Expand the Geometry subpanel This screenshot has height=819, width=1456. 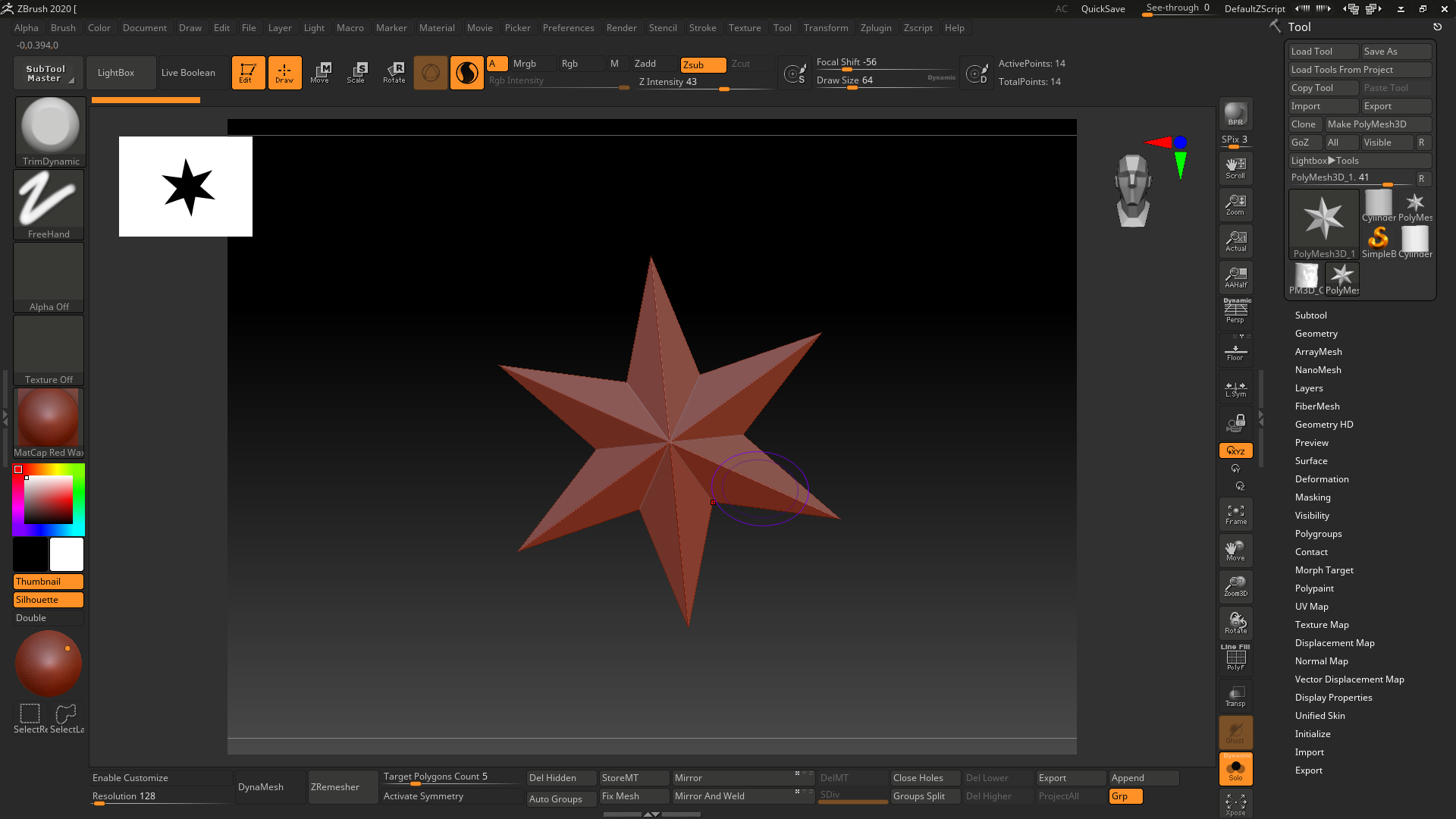pyautogui.click(x=1316, y=333)
